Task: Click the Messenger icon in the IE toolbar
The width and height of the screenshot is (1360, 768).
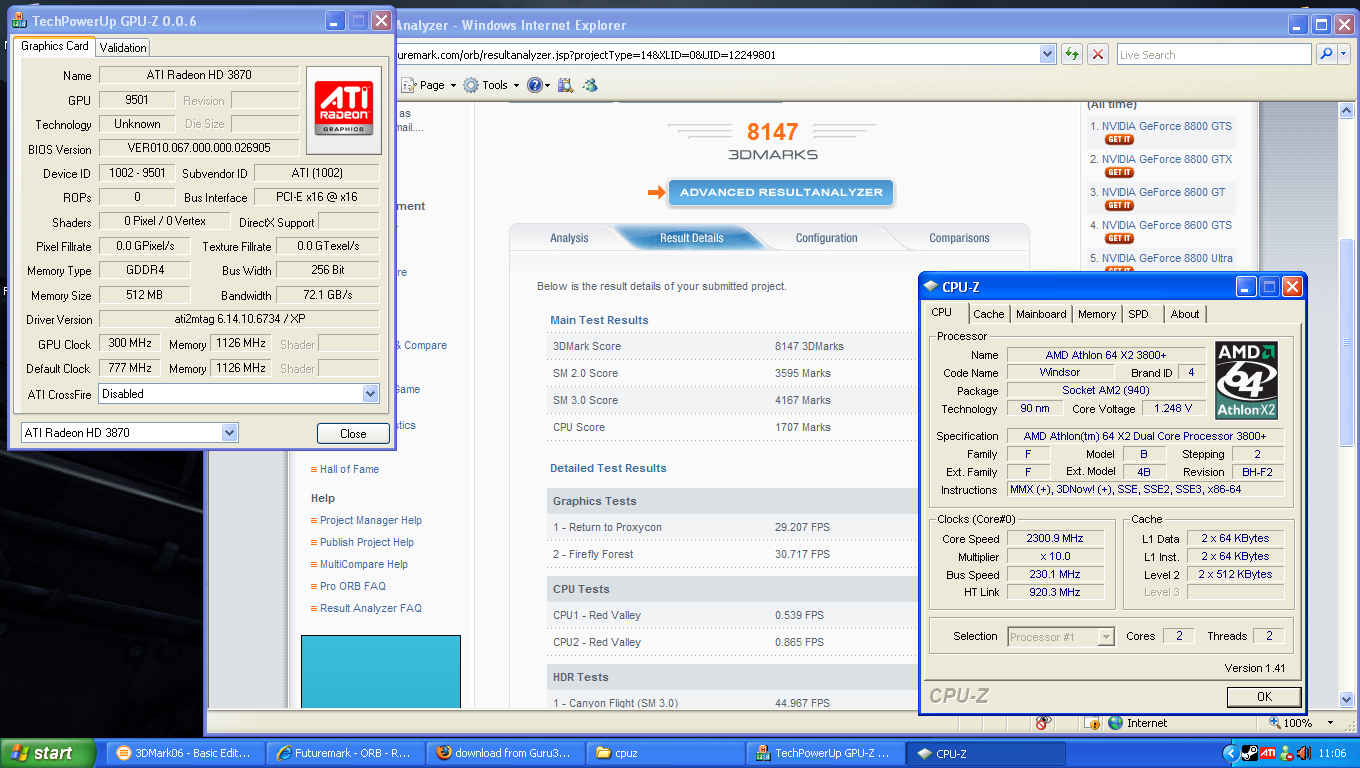Action: coord(590,85)
